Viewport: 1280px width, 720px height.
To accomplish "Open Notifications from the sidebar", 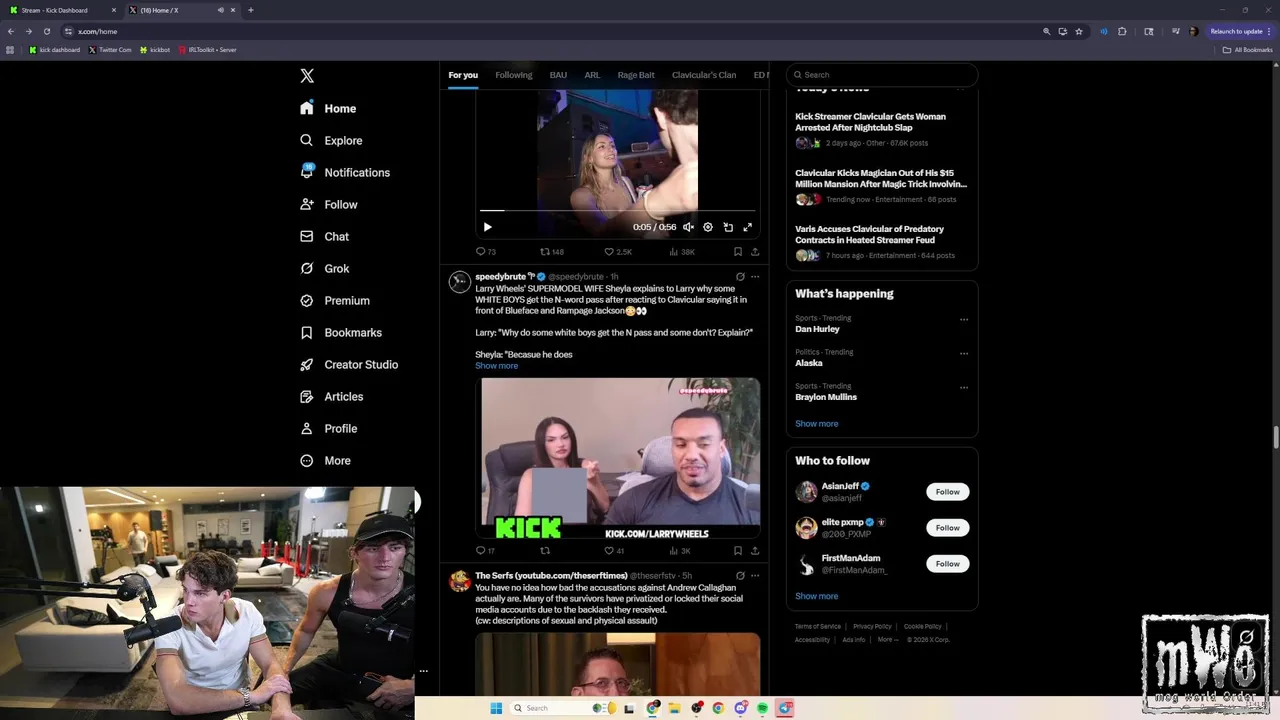I will [344, 172].
